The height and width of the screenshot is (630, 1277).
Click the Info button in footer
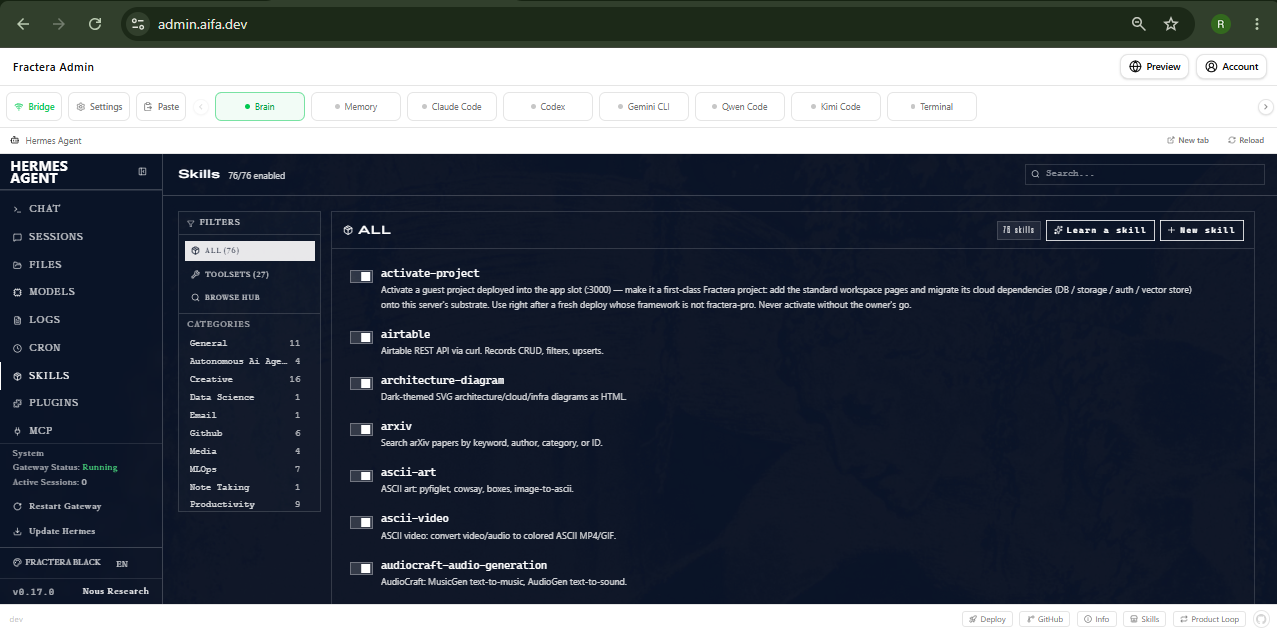(1096, 619)
